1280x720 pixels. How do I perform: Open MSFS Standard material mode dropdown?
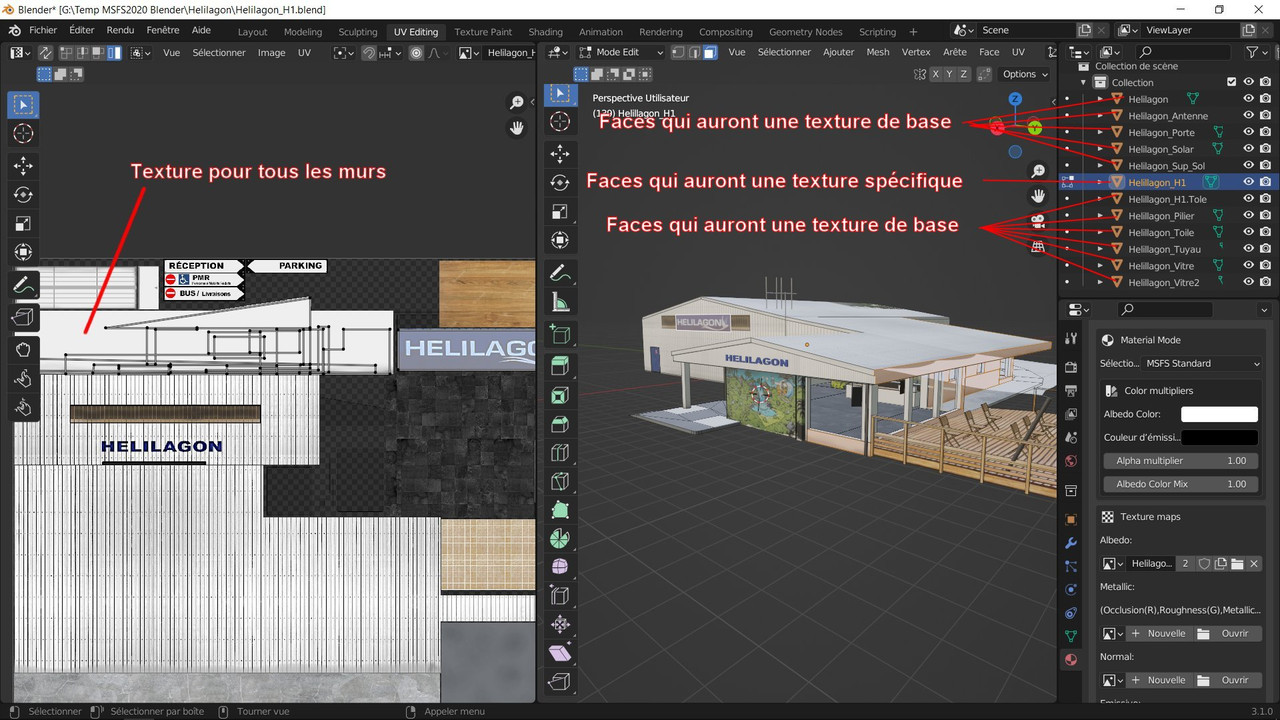coord(1203,363)
